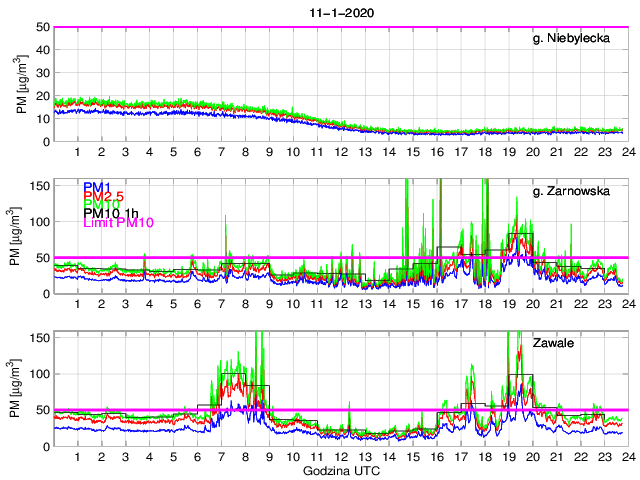Click the bottom panel PM y-axis label
640x480 pixels.
pyautogui.click(x=20, y=389)
